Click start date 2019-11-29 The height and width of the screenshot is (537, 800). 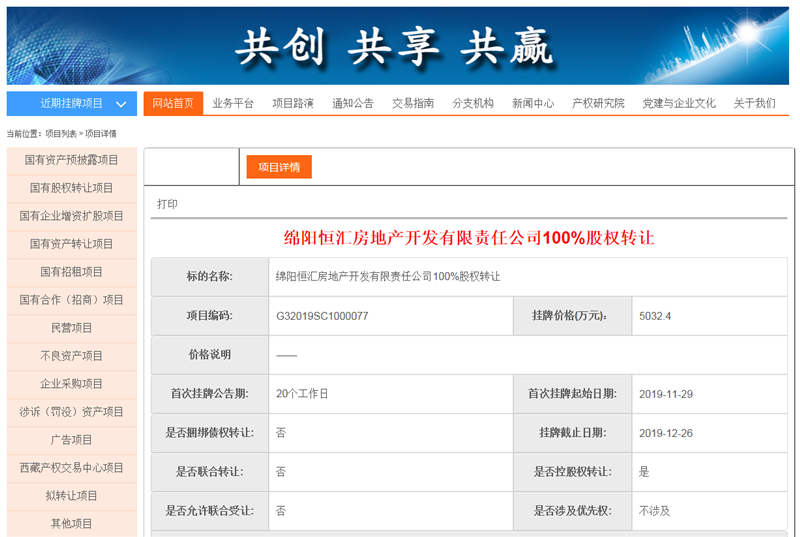click(666, 394)
